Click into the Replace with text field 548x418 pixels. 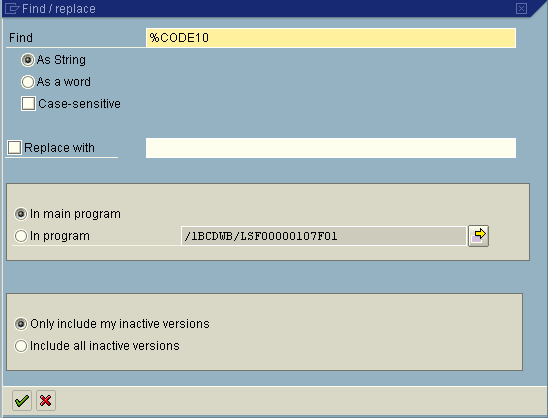331,148
